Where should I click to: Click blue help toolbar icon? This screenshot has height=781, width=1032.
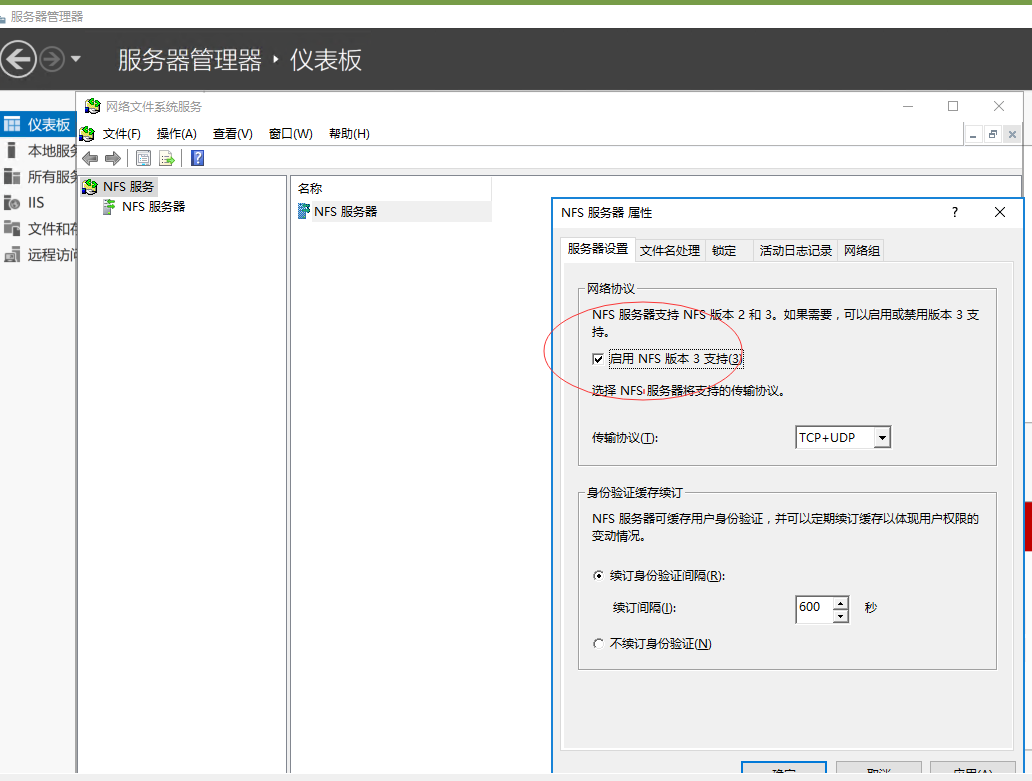point(197,158)
